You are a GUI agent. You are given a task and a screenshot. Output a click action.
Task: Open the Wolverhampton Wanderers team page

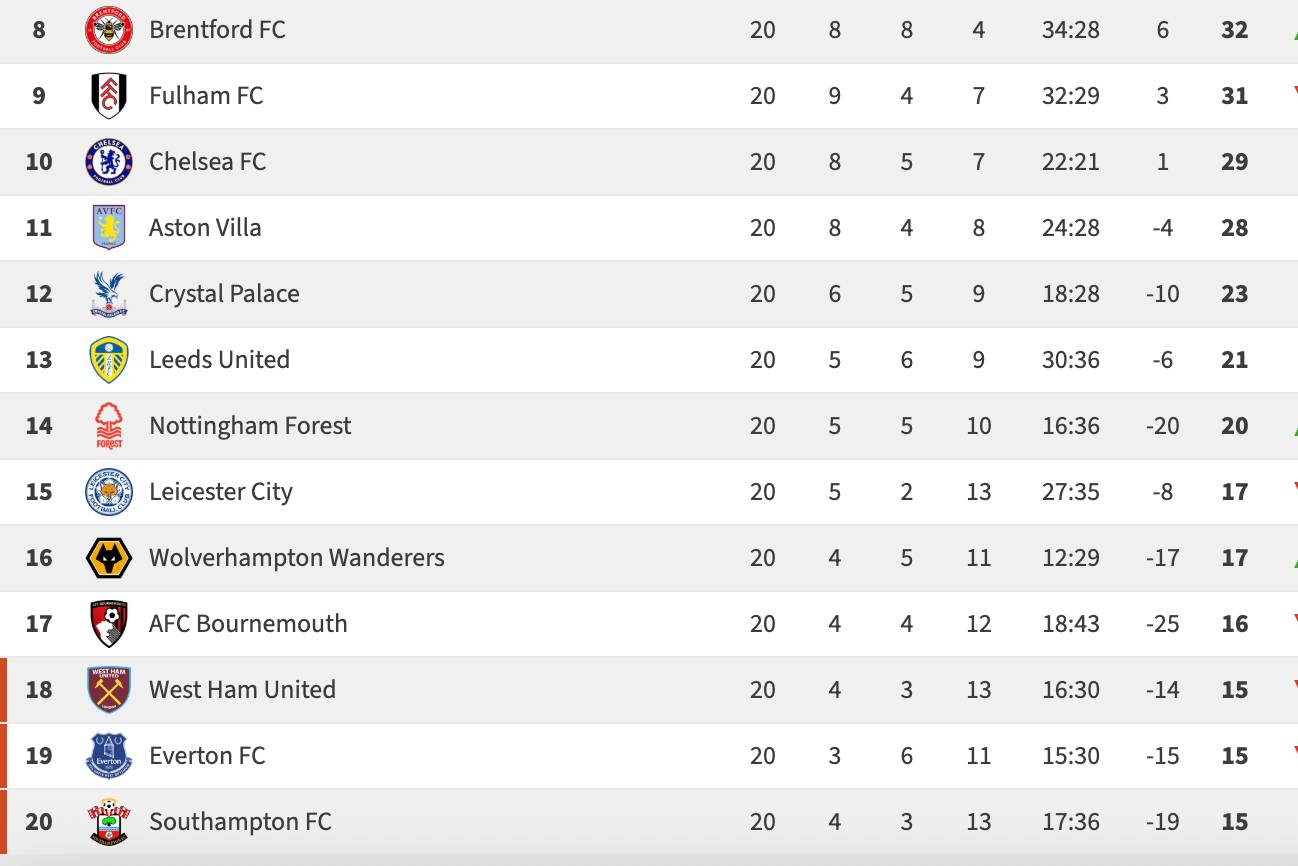pos(296,558)
